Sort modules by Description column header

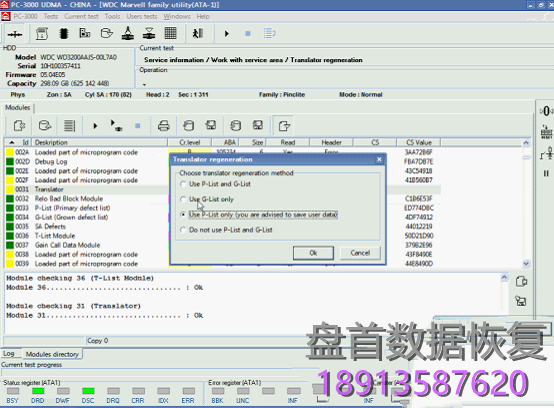pyautogui.click(x=100, y=142)
